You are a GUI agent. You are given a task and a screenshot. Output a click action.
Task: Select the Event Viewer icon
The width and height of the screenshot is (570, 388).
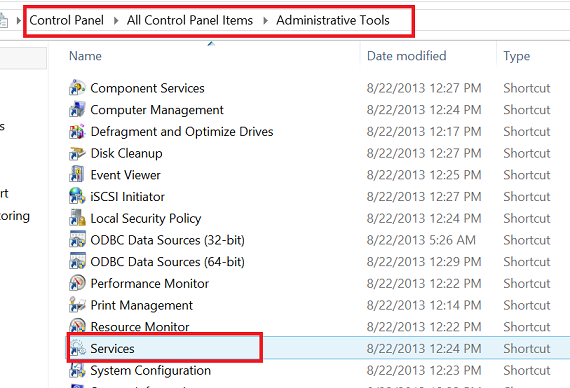[x=77, y=175]
